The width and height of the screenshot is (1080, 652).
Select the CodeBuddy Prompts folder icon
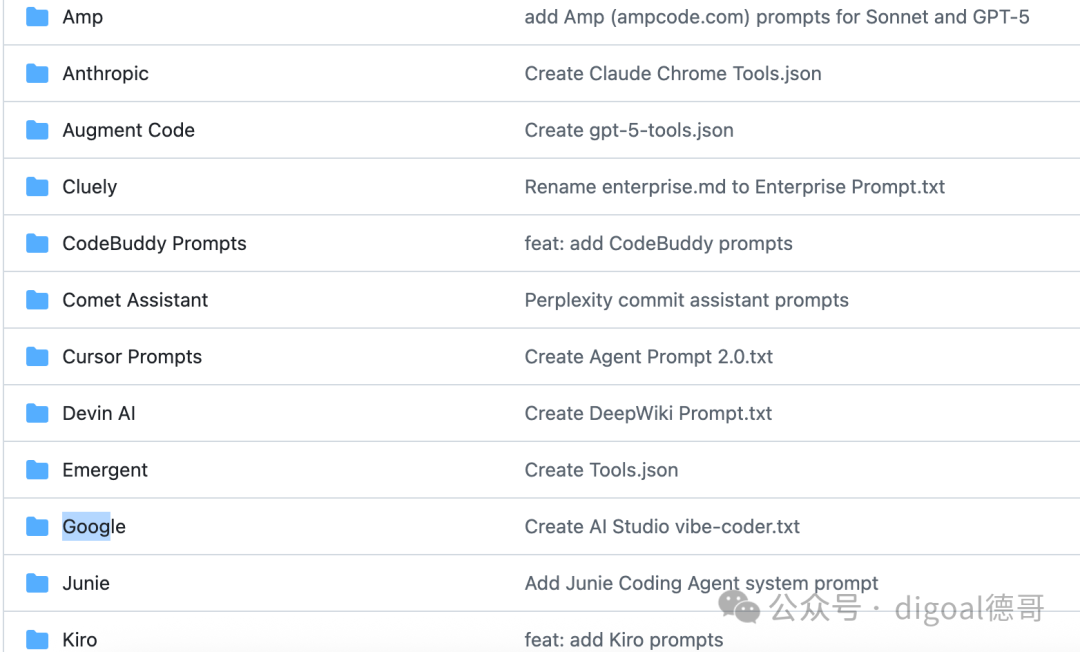(x=37, y=243)
